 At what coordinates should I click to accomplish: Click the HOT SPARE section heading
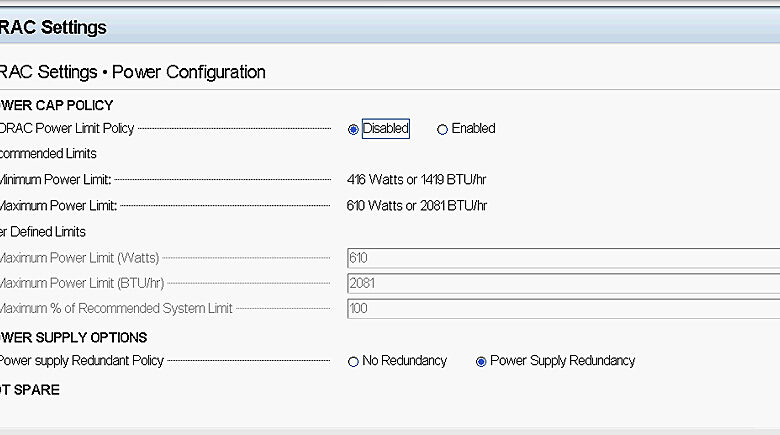click(30, 390)
